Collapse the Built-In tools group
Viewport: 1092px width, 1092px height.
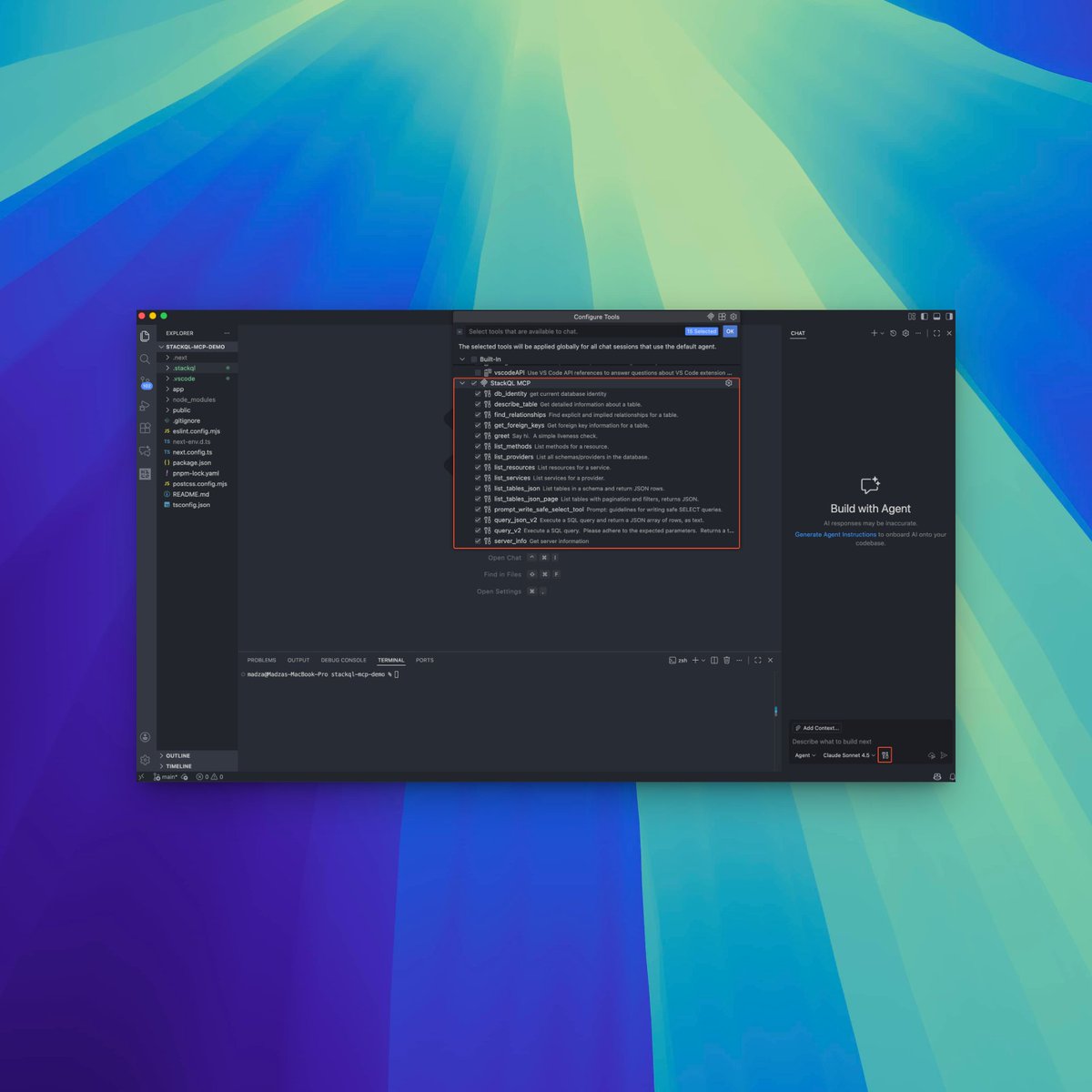coord(462,359)
